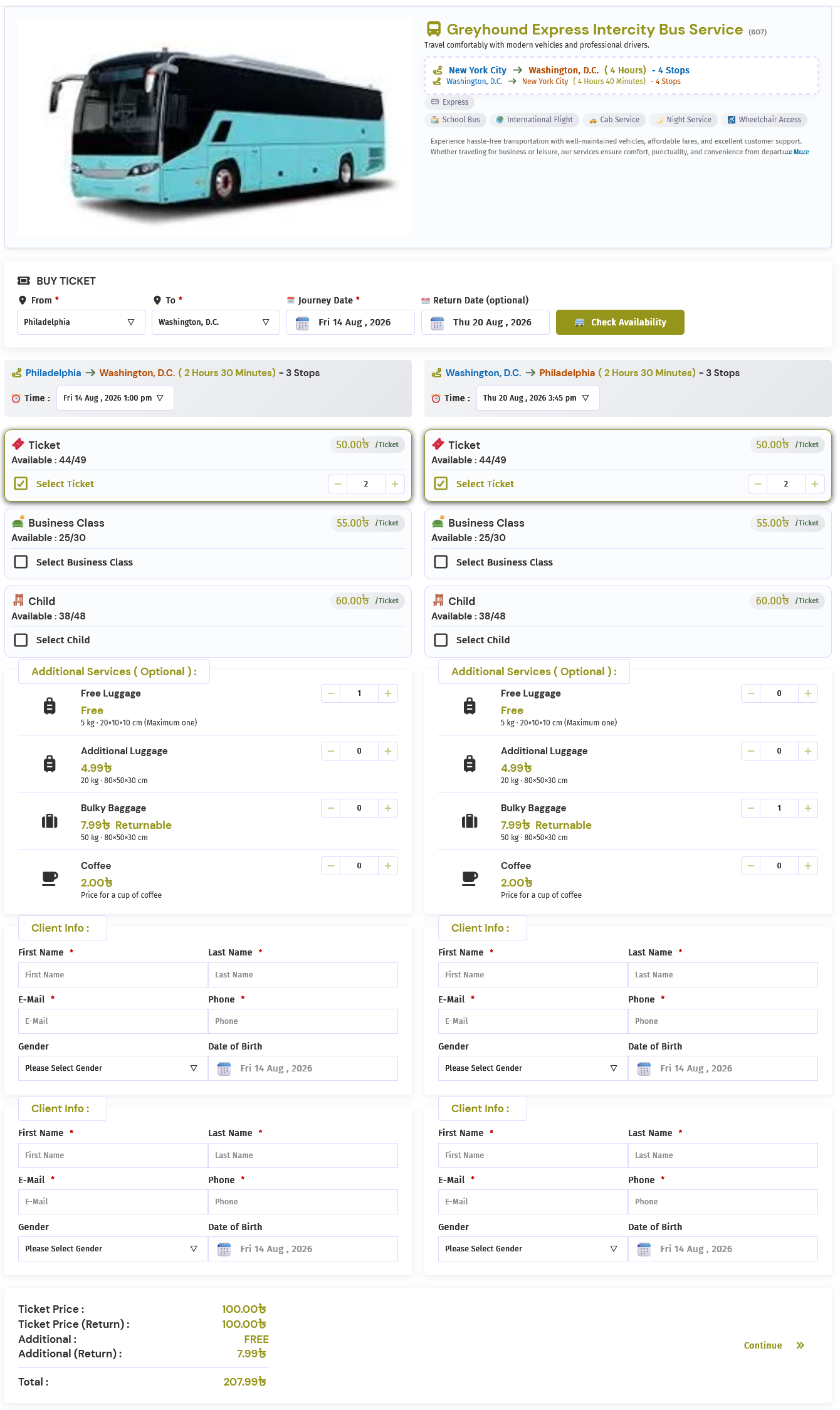Expand the To destination dropdown

click(x=216, y=322)
